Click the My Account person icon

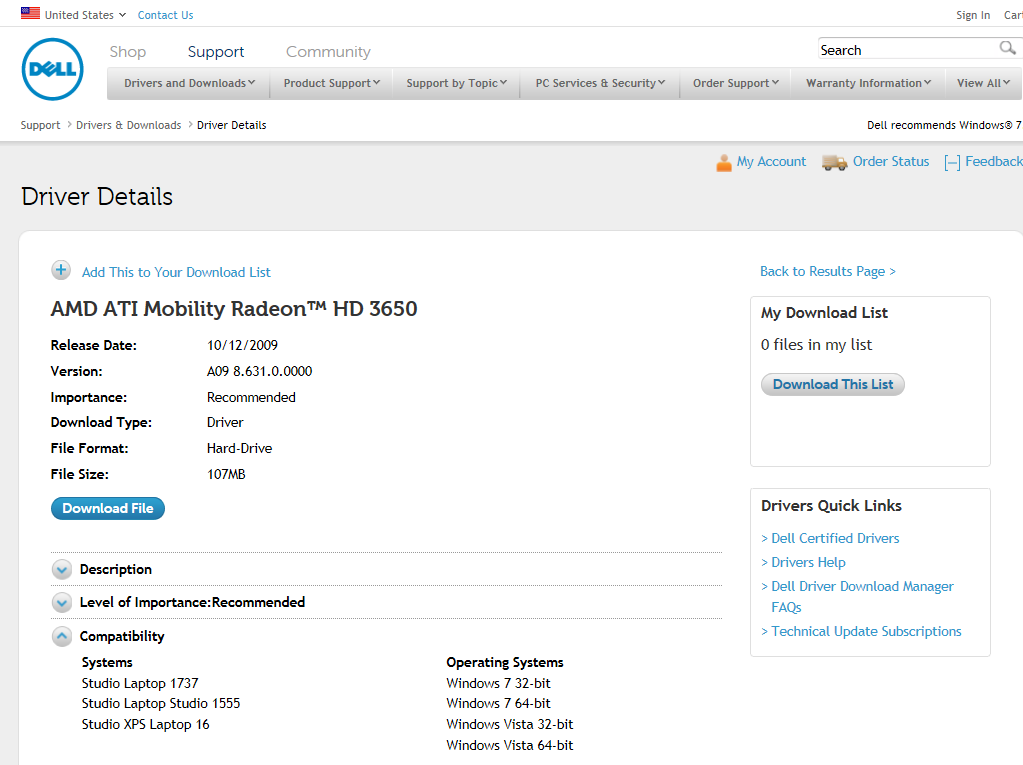(x=724, y=162)
